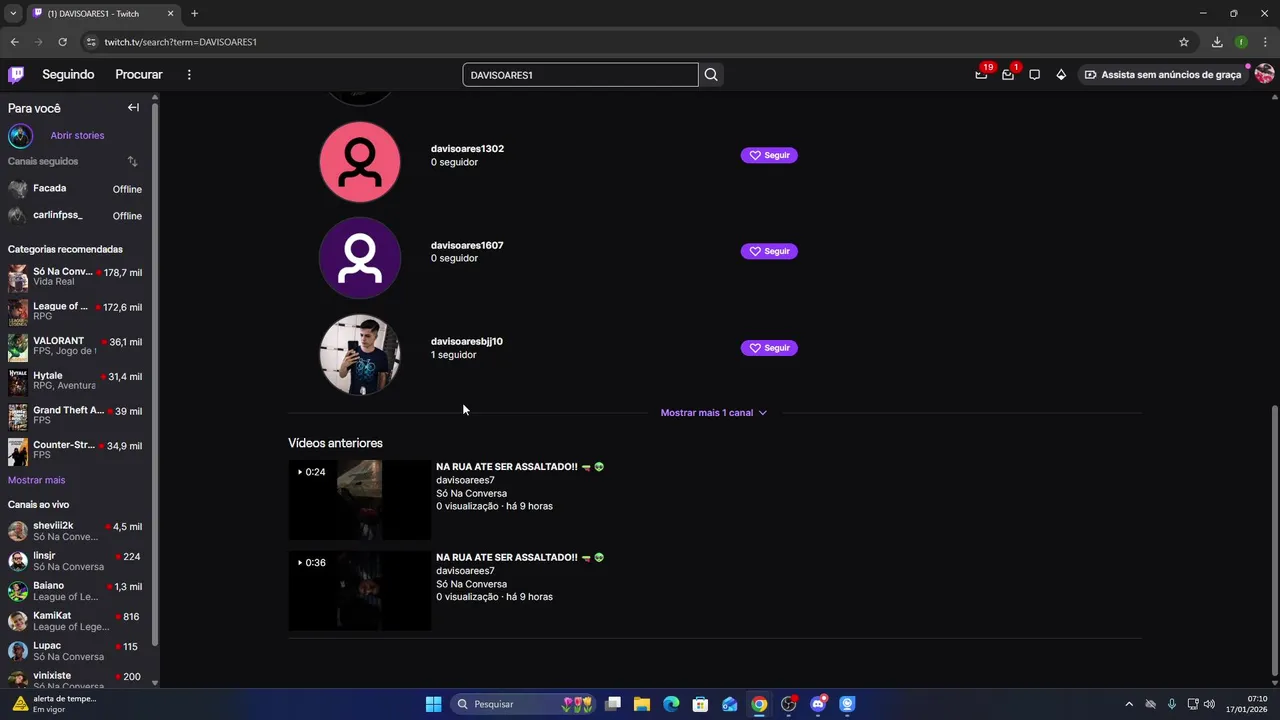This screenshot has width=1280, height=720.
Task: Open weather alert taskbar widget
Action: point(55,704)
